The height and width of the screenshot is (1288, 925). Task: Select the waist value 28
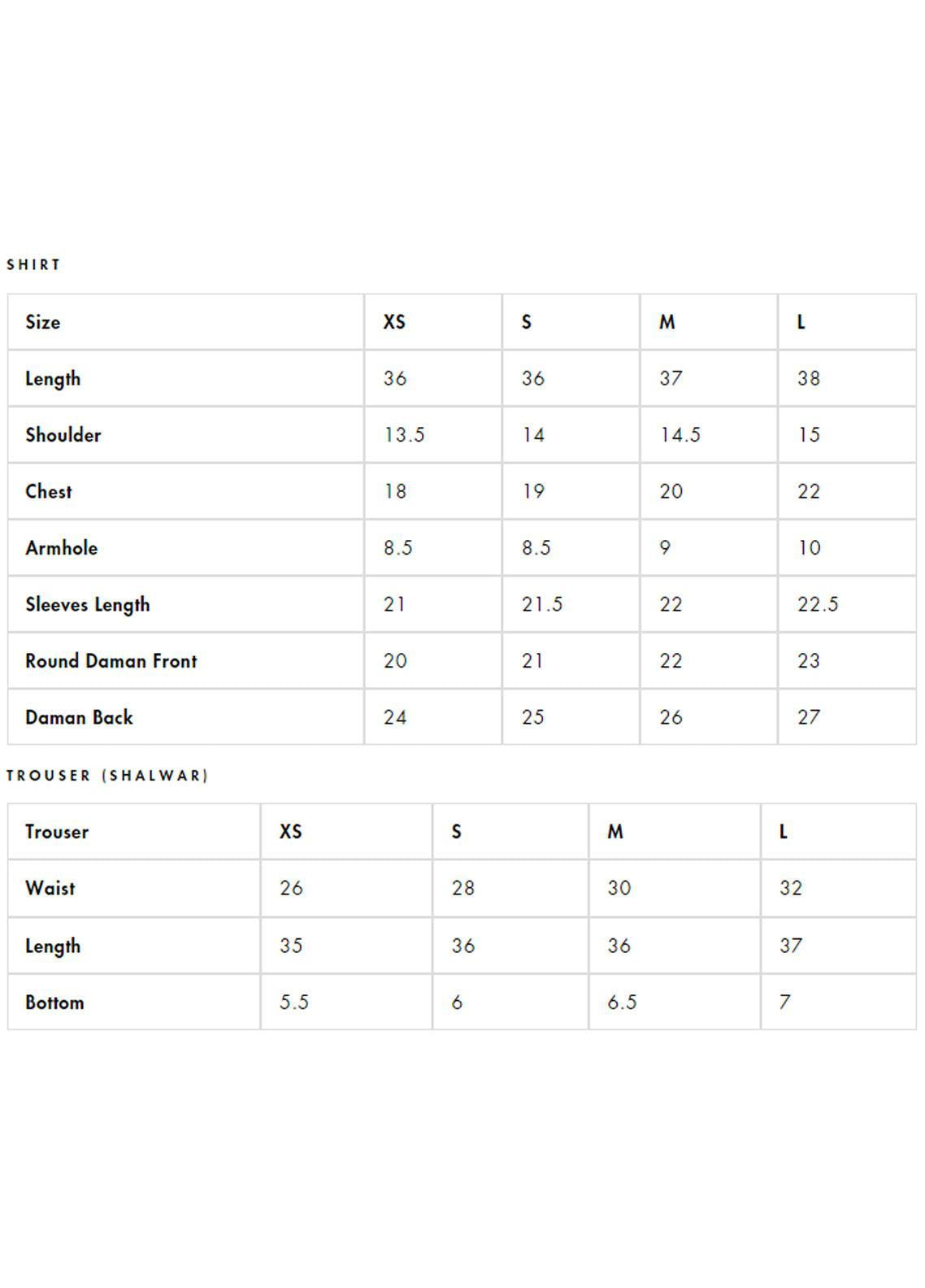click(463, 888)
